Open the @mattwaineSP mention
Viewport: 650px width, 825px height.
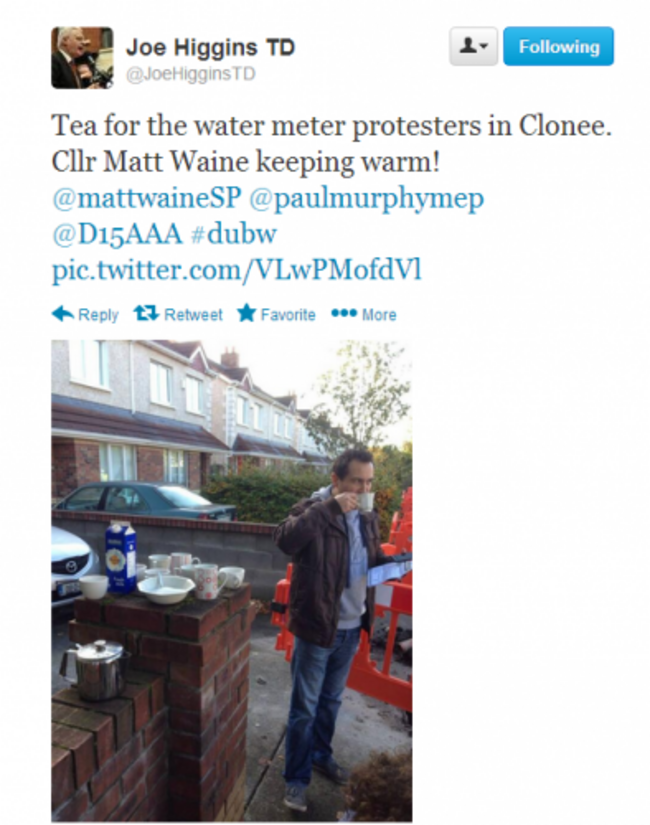[146, 198]
